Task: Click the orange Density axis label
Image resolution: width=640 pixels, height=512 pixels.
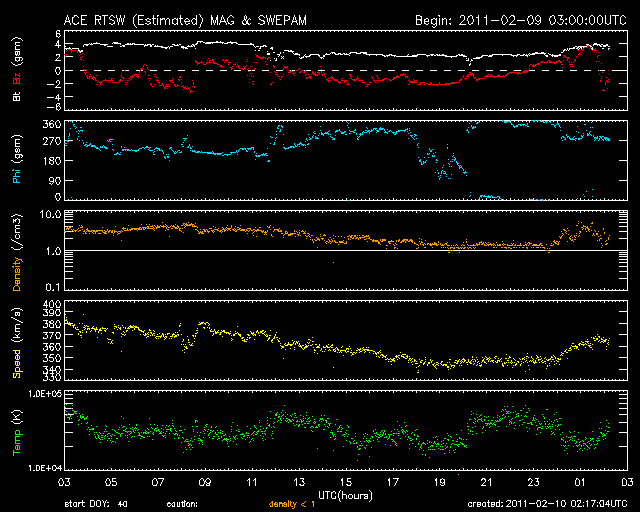Action: pyautogui.click(x=17, y=253)
